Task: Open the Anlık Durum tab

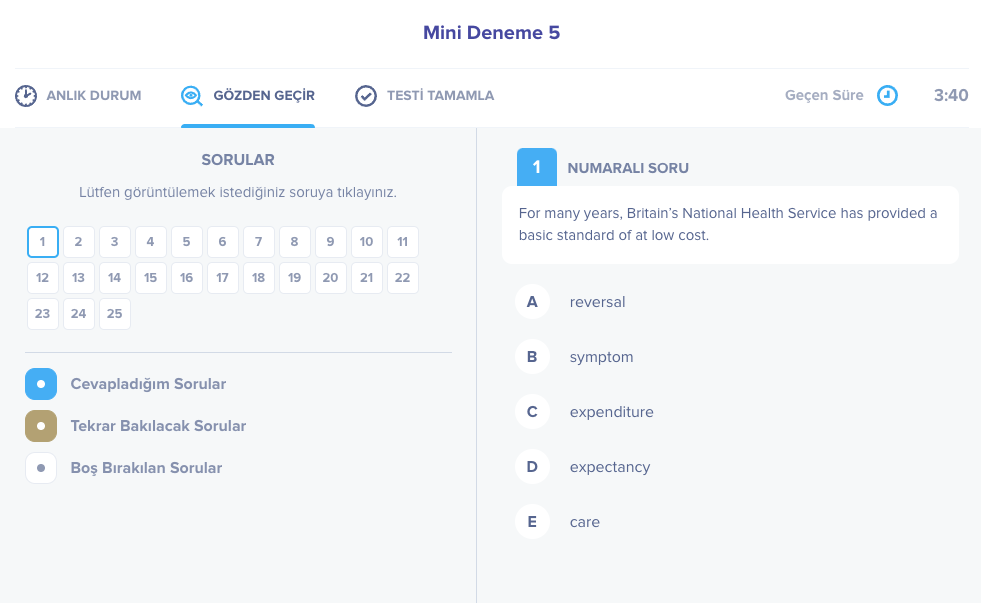Action: pyautogui.click(x=93, y=96)
